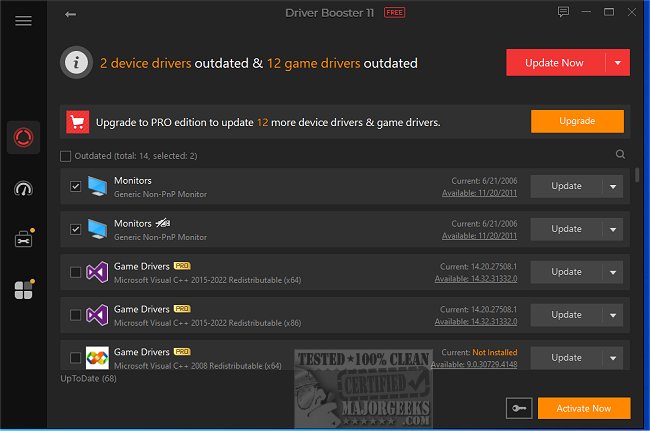Viewport: 650px width, 431px height.
Task: Click the red shopping cart icon
Action: 78,122
